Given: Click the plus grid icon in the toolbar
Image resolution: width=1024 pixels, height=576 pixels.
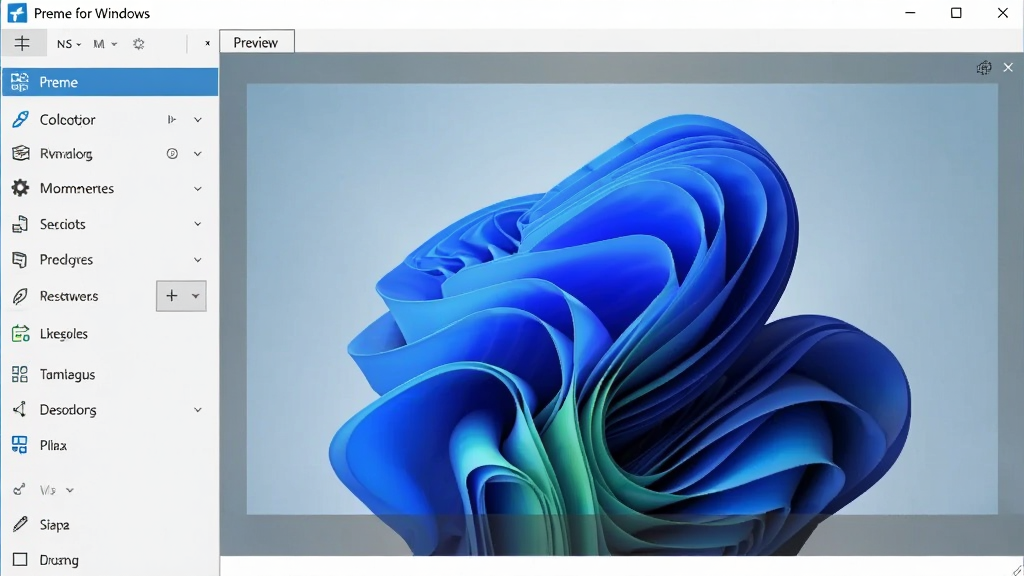Looking at the screenshot, I should tap(22, 44).
